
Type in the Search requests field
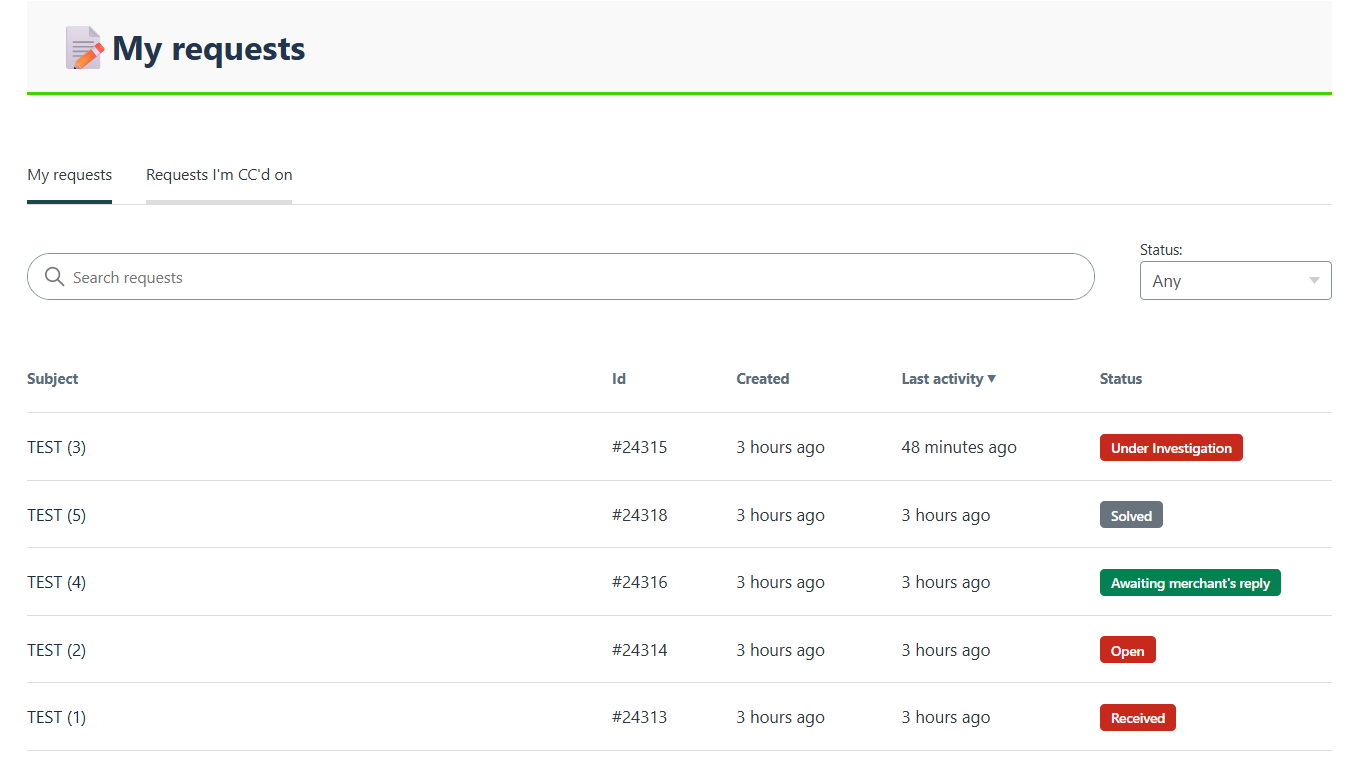pos(570,277)
